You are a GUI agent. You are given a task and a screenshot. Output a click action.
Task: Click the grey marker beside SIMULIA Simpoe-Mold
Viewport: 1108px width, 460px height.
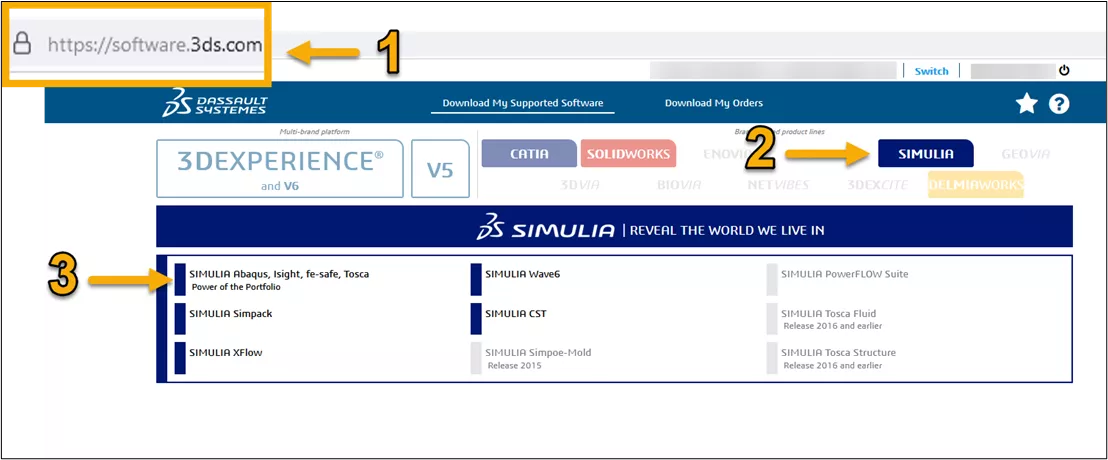476,358
